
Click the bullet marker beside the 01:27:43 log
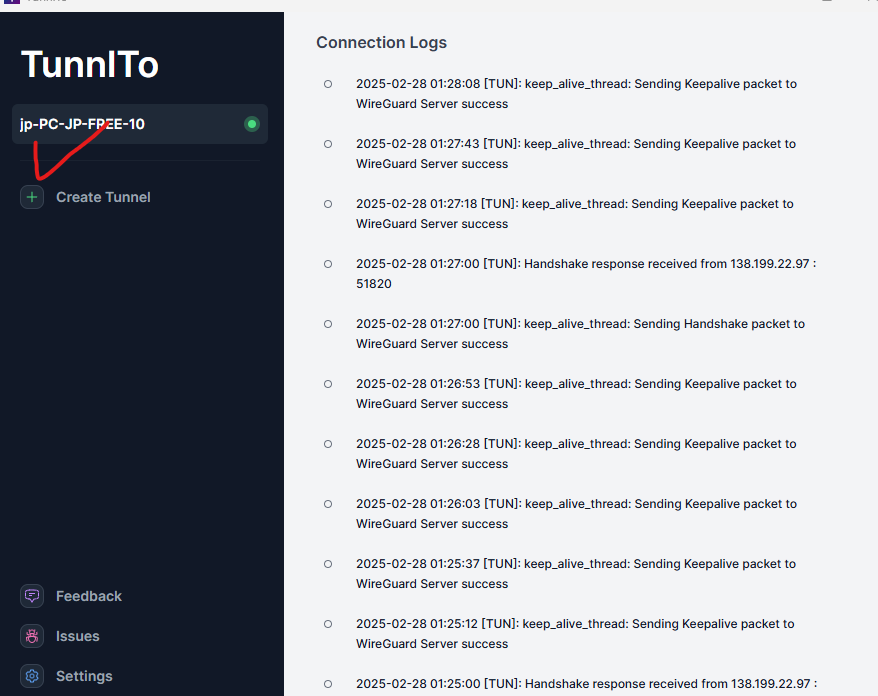(328, 144)
